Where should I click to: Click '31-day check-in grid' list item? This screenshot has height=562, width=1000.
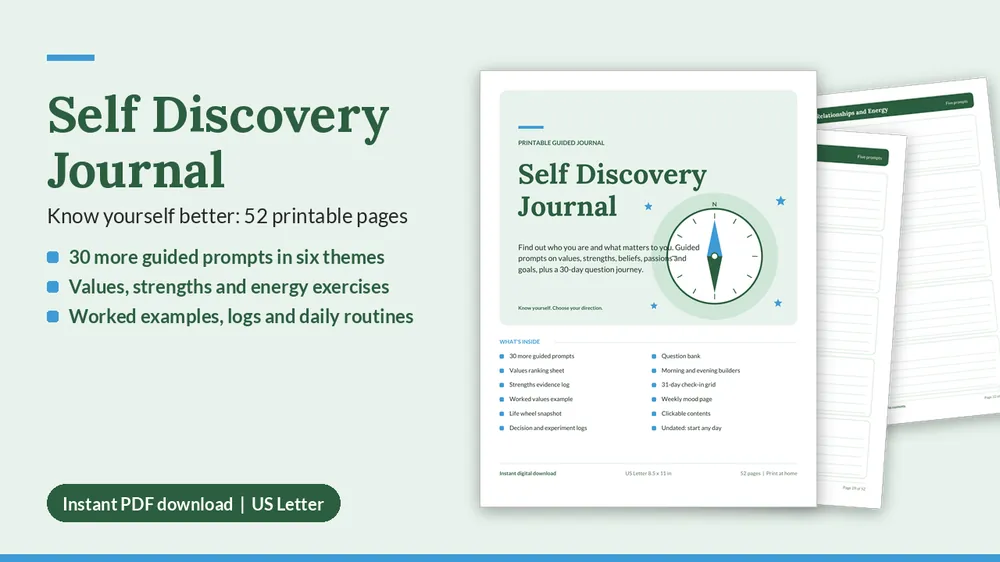tap(688, 385)
